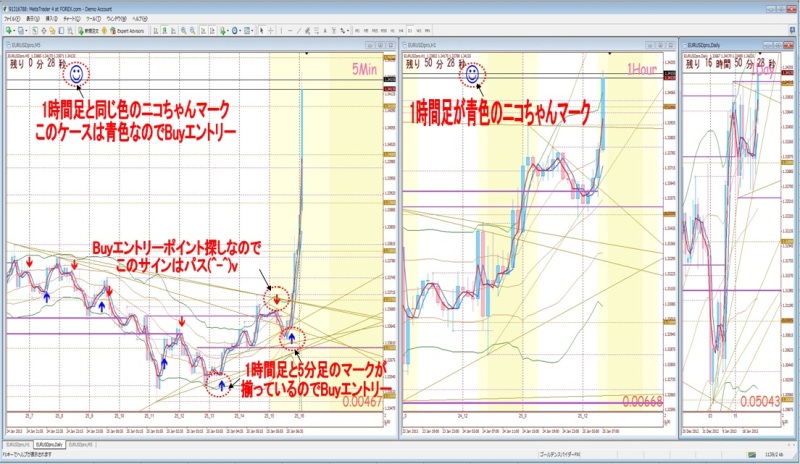Zoom out the chart magnifier
The height and width of the screenshot is (464, 800).
[193, 31]
